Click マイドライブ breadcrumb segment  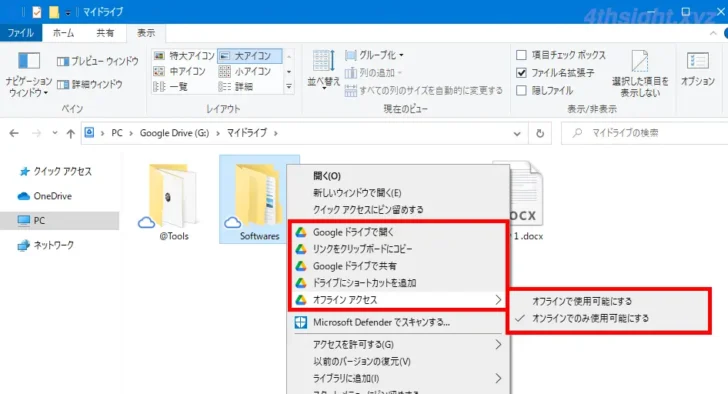click(x=247, y=133)
